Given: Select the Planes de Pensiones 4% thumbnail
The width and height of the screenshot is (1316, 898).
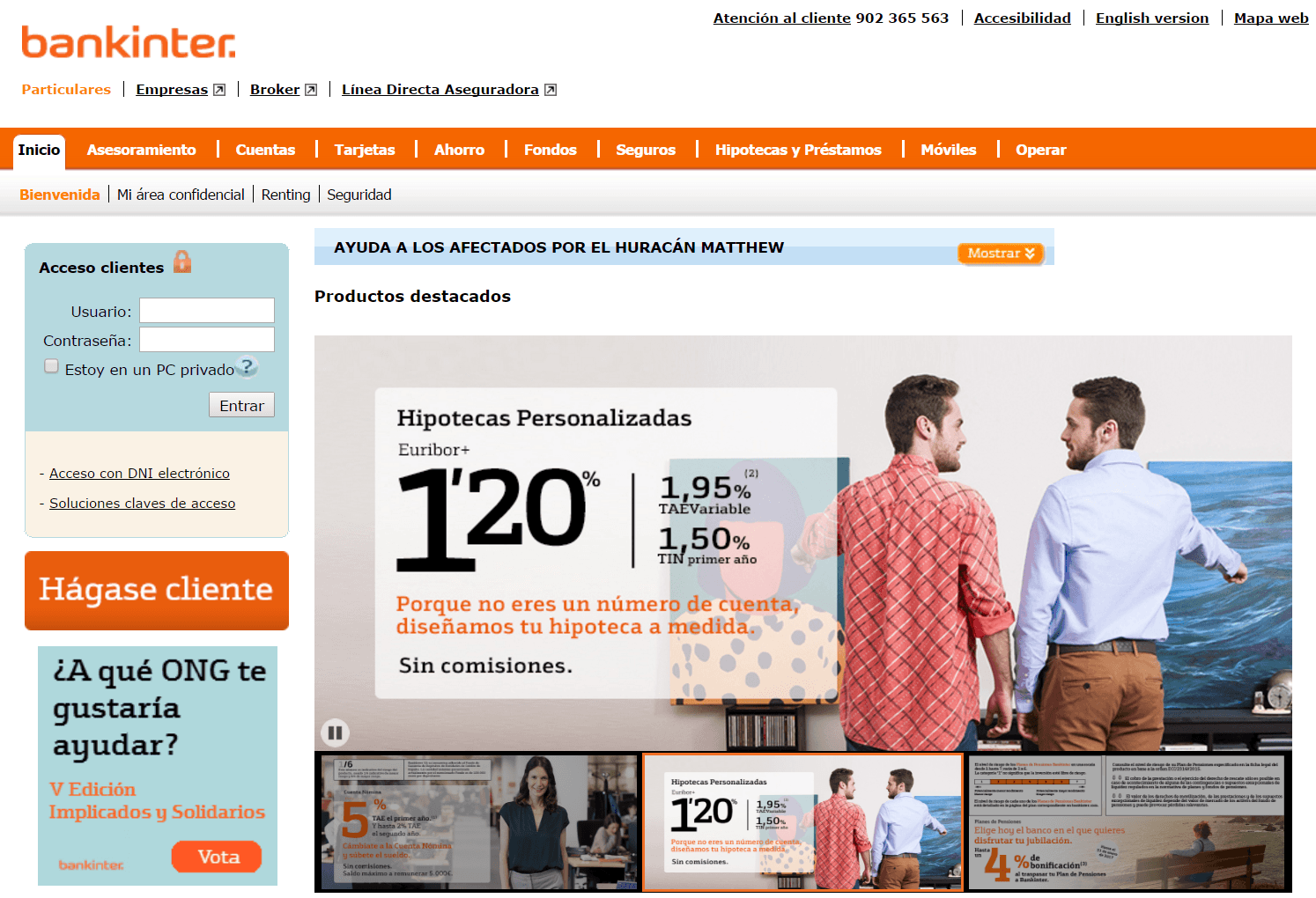Looking at the screenshot, I should tap(1127, 822).
